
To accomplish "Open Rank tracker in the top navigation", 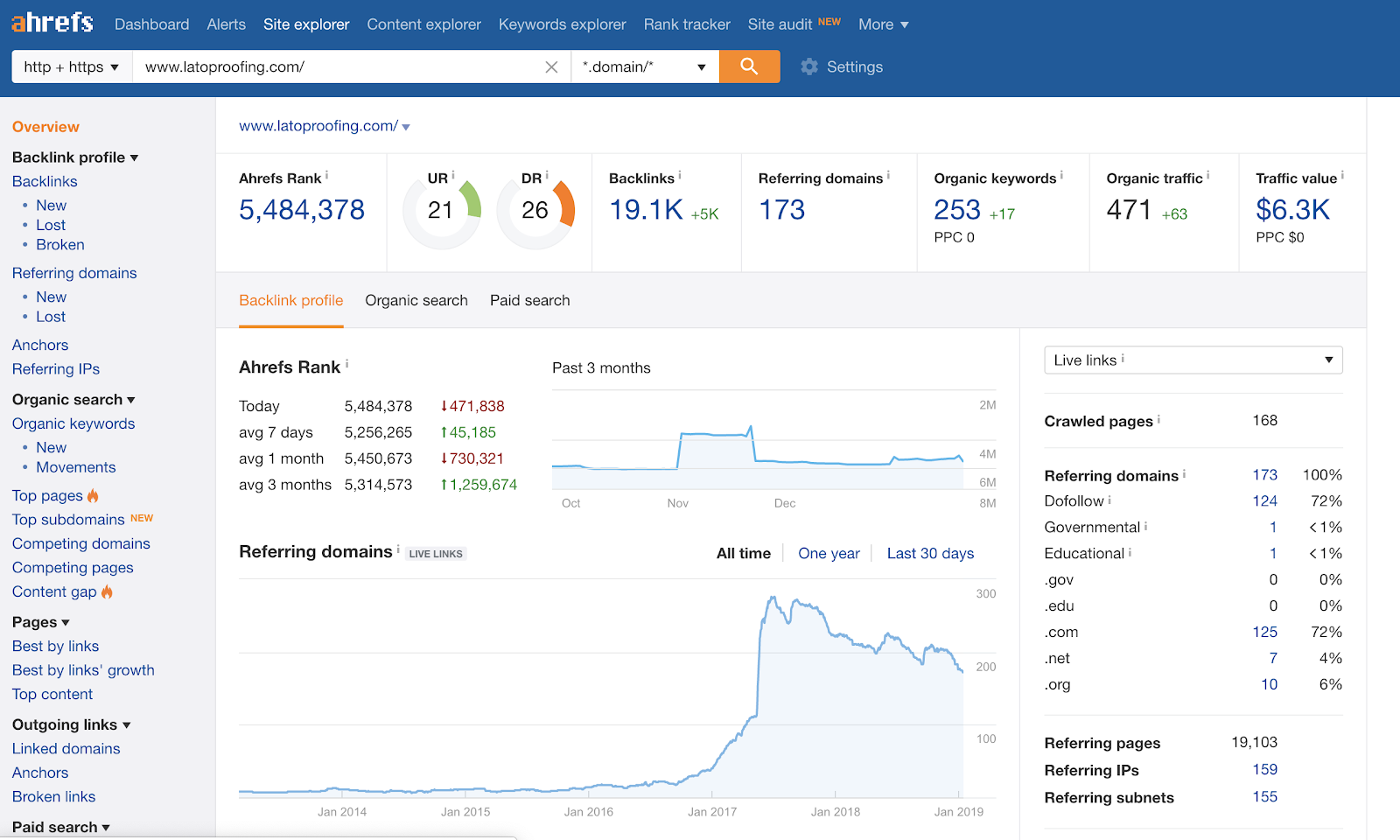I will (x=687, y=24).
